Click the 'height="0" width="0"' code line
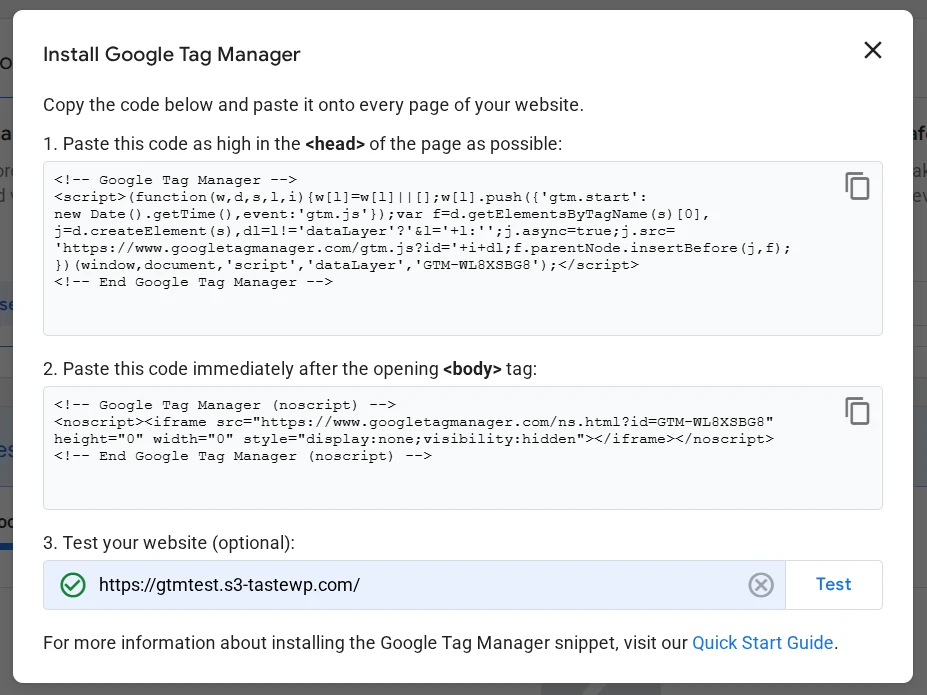The height and width of the screenshot is (695, 927). (x=414, y=439)
